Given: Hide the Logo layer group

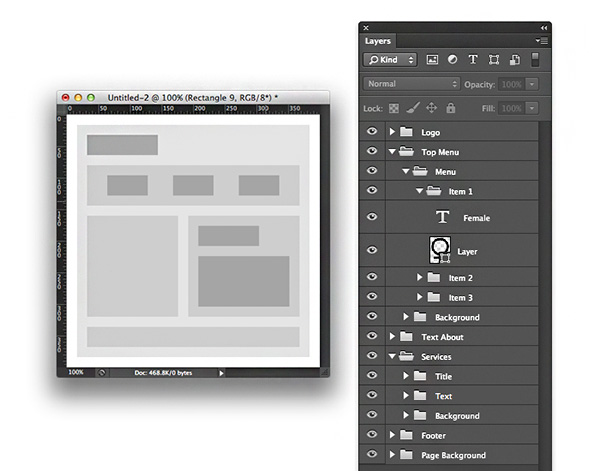Looking at the screenshot, I should tap(372, 132).
